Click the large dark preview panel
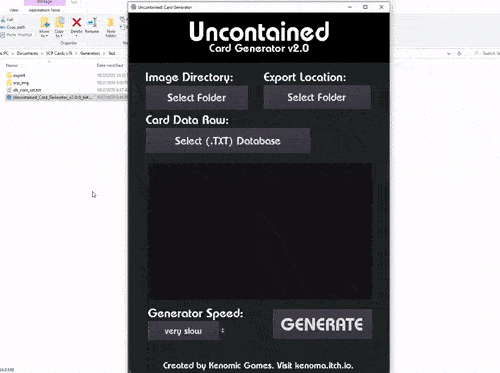The width and height of the screenshot is (500, 373). pos(260,231)
